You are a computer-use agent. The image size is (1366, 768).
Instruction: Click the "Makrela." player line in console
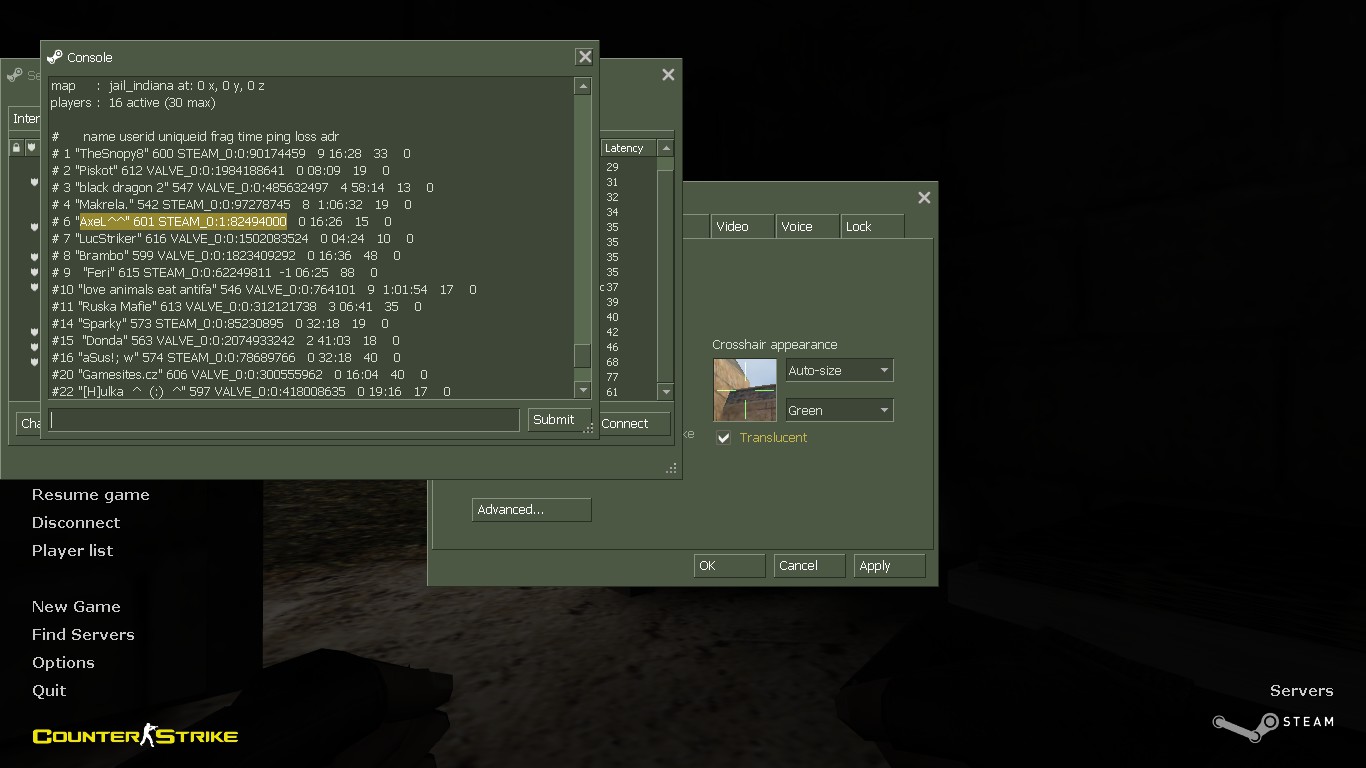(231, 205)
